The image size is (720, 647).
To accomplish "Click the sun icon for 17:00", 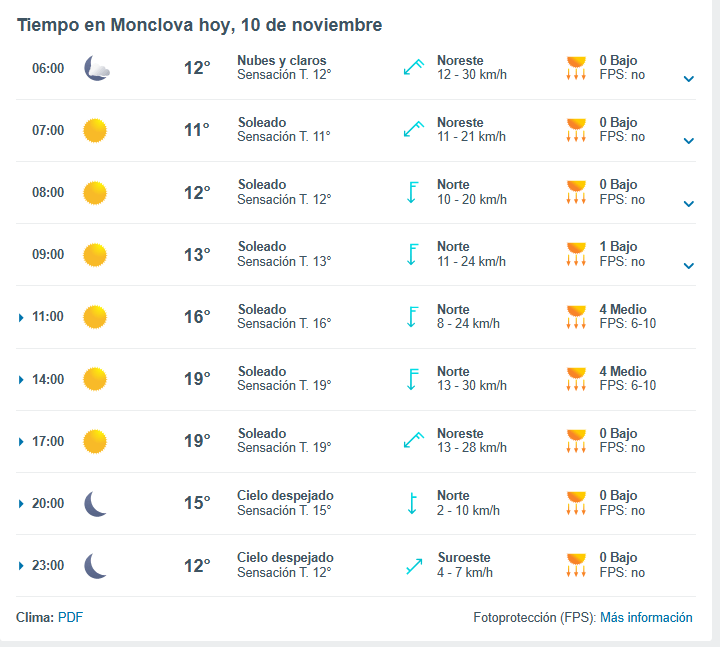I will [95, 441].
